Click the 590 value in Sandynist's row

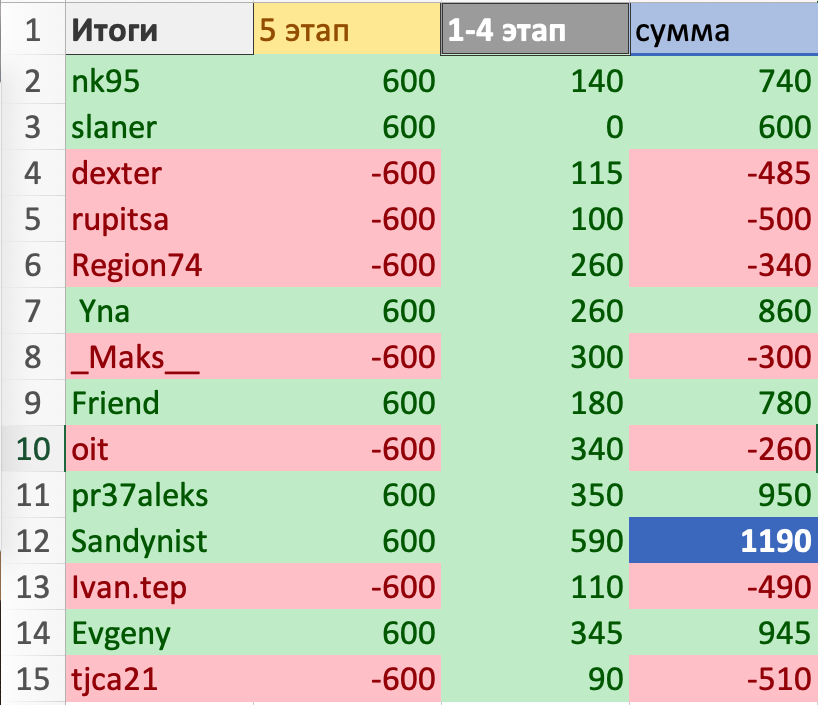(534, 541)
